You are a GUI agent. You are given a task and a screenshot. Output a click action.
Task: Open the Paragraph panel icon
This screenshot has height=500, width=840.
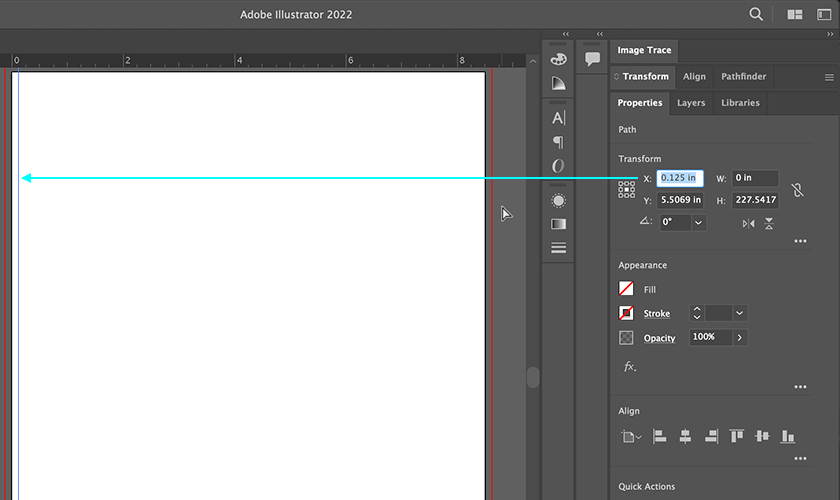click(558, 142)
